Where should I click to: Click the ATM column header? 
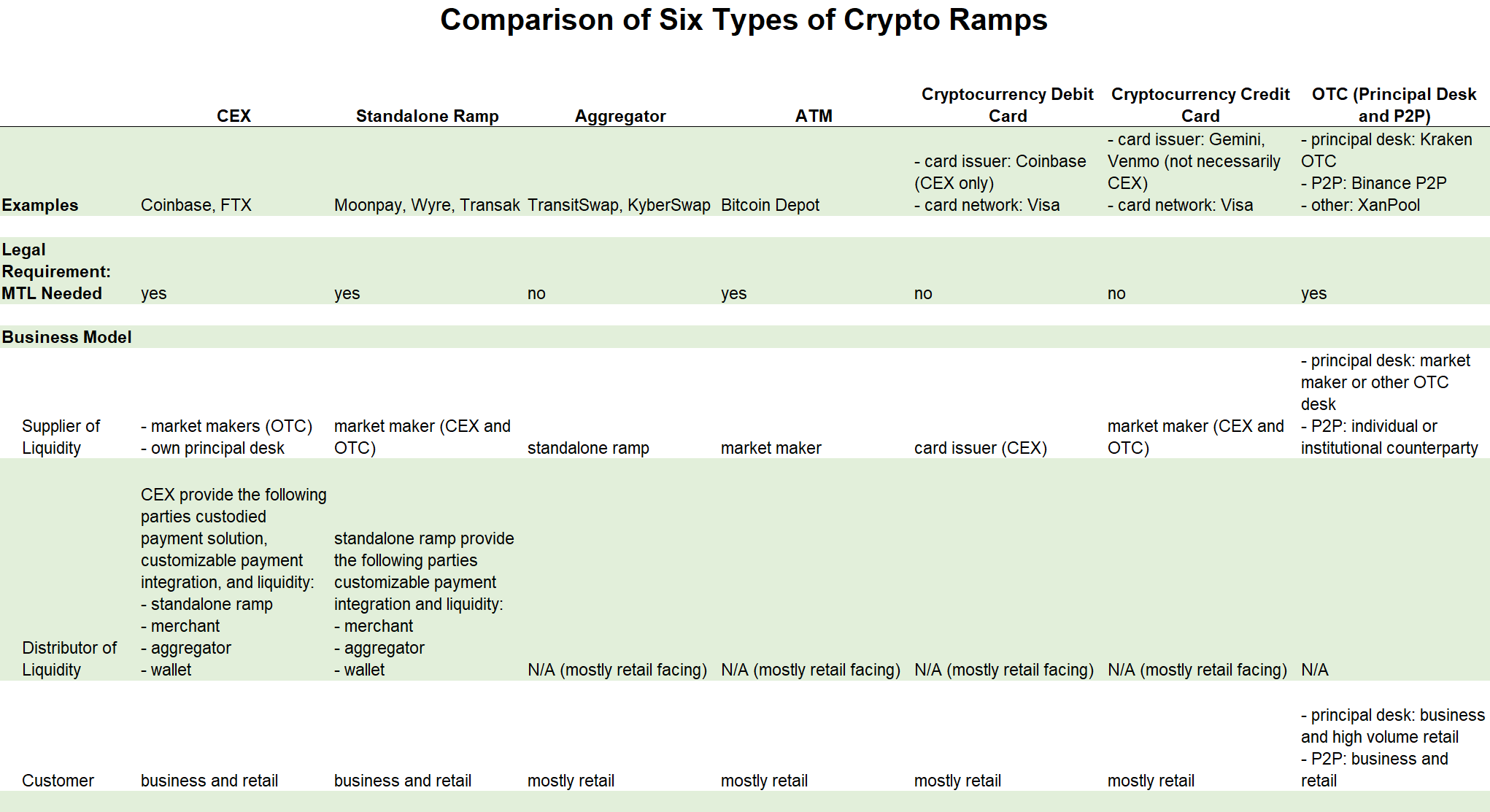tap(814, 116)
